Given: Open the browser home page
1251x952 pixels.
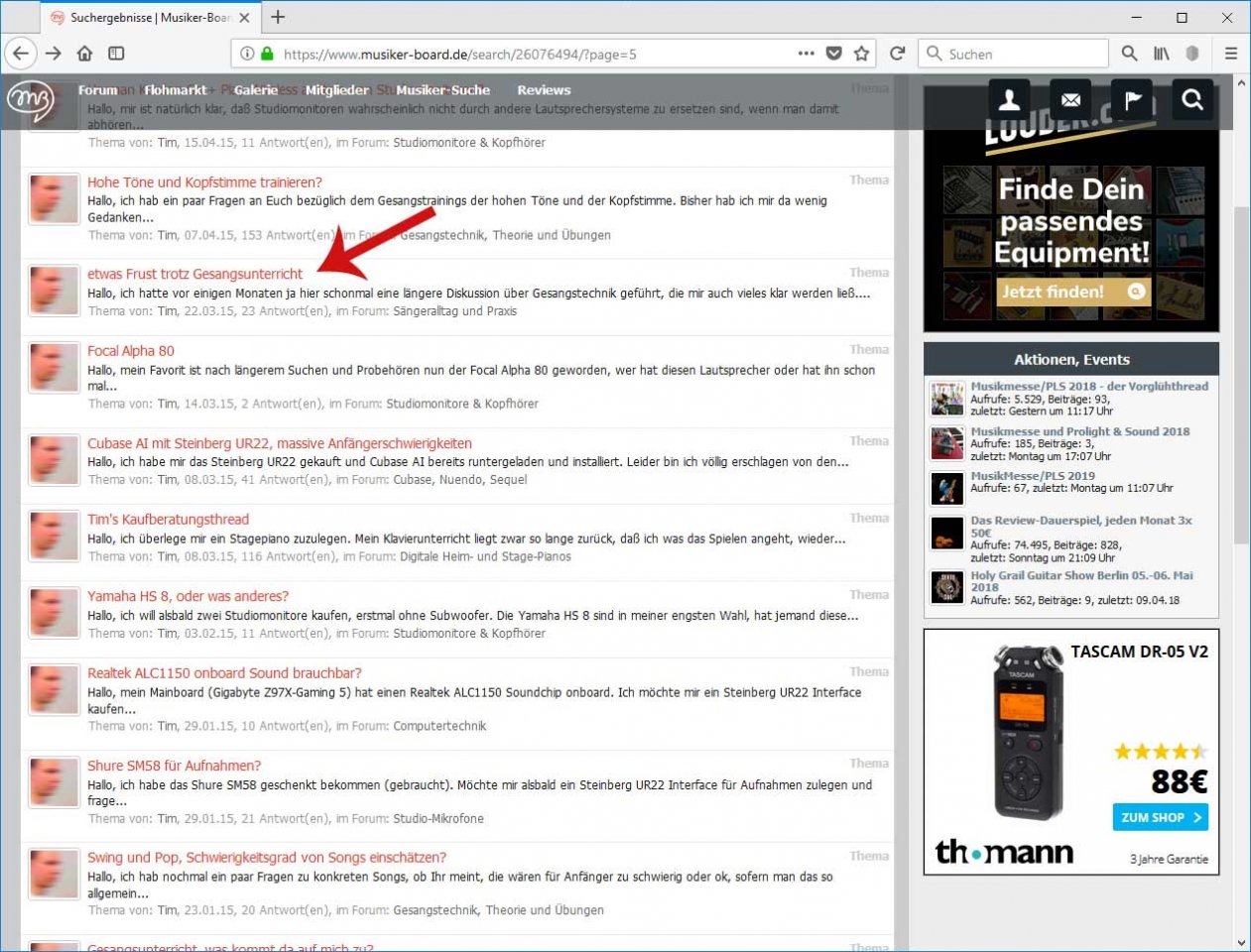Looking at the screenshot, I should [85, 54].
